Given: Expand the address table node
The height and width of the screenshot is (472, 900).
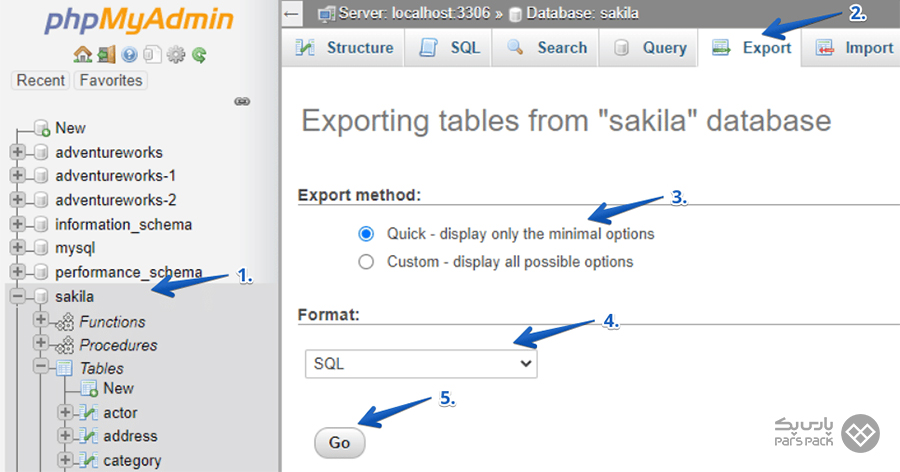Looking at the screenshot, I should (65, 436).
